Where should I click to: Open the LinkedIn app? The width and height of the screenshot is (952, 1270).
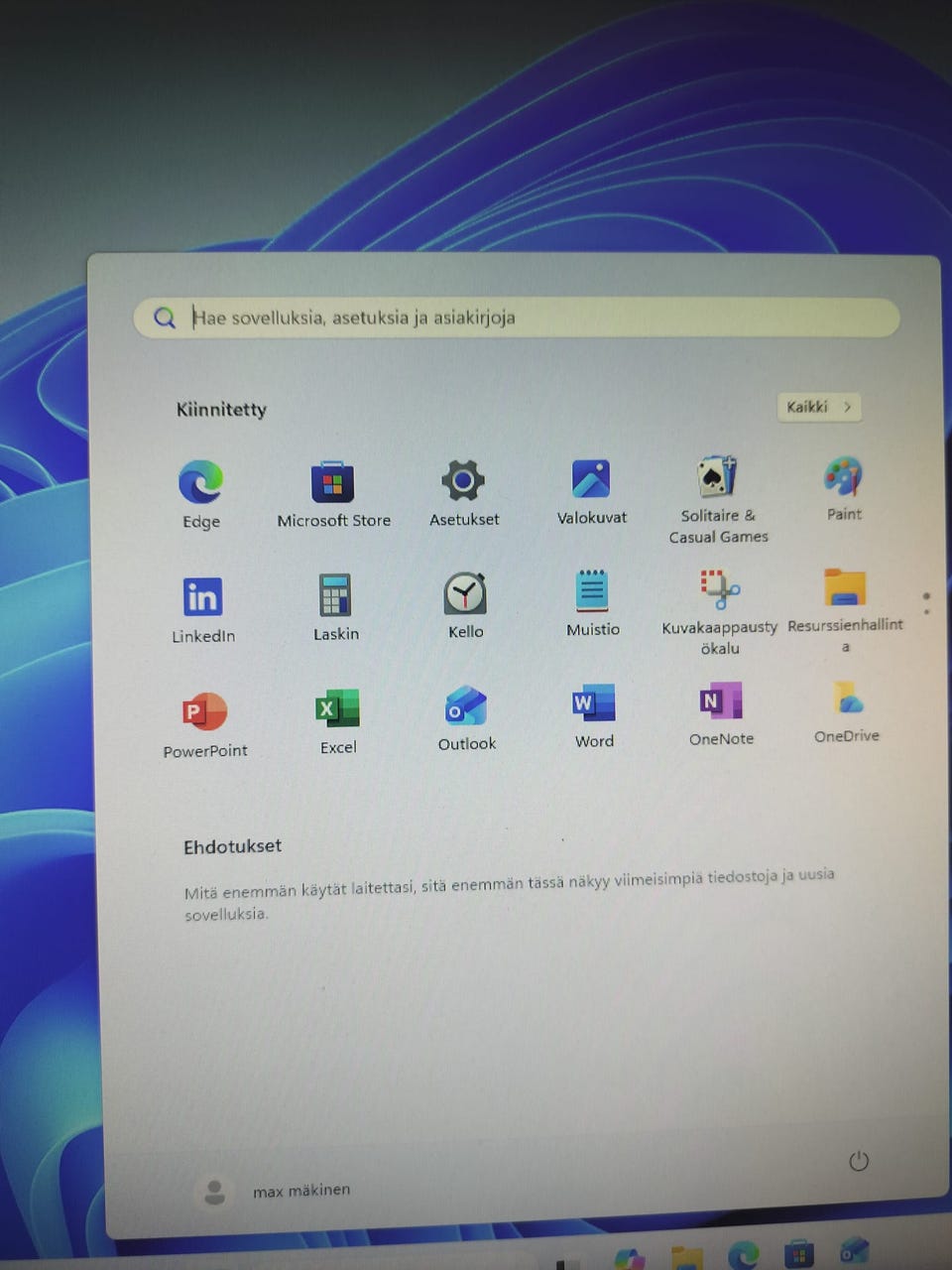202,609
